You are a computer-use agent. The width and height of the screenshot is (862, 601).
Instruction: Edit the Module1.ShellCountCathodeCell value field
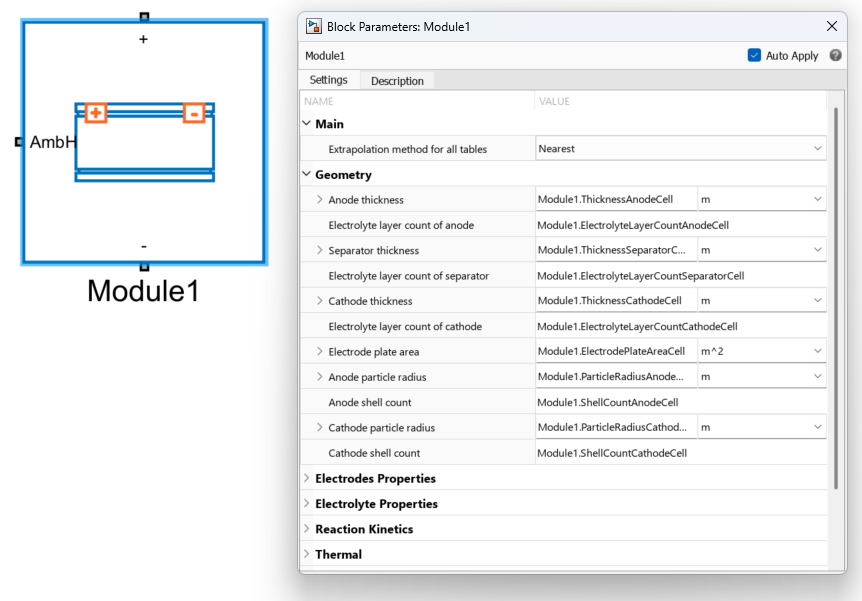[x=681, y=453]
